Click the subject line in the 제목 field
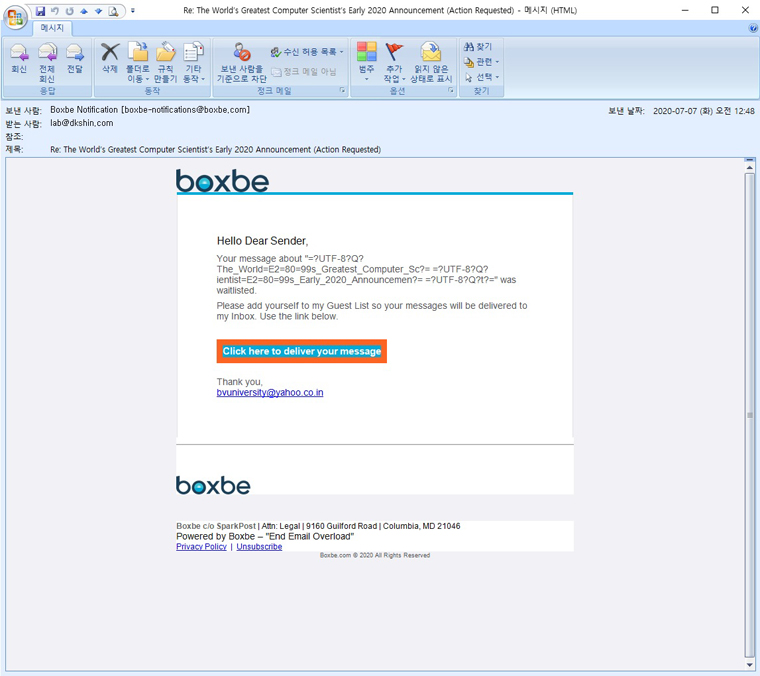This screenshot has height=676, width=760. click(x=215, y=150)
